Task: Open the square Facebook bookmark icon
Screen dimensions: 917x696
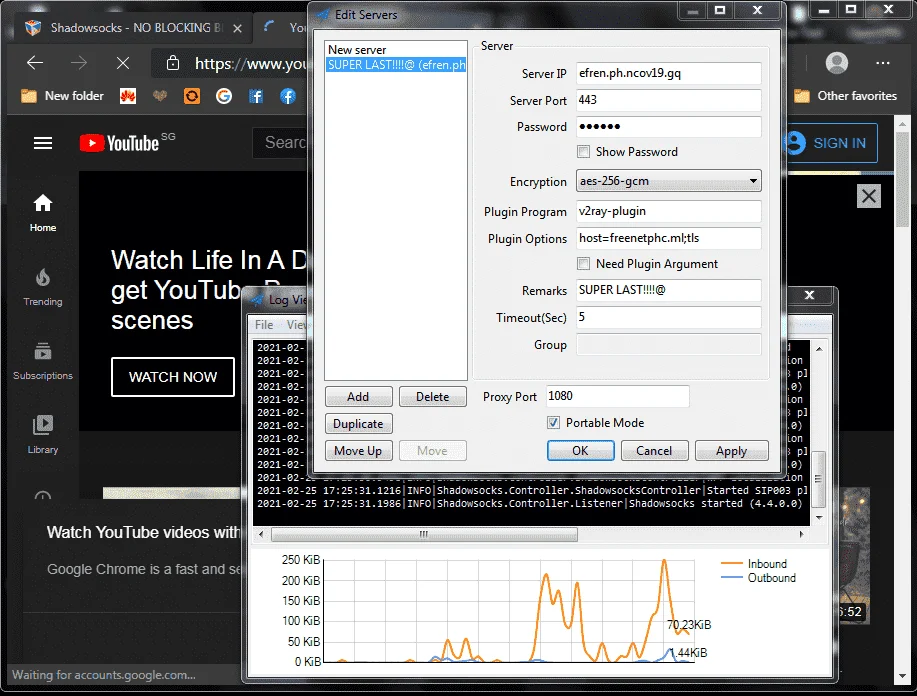Action: pos(256,96)
